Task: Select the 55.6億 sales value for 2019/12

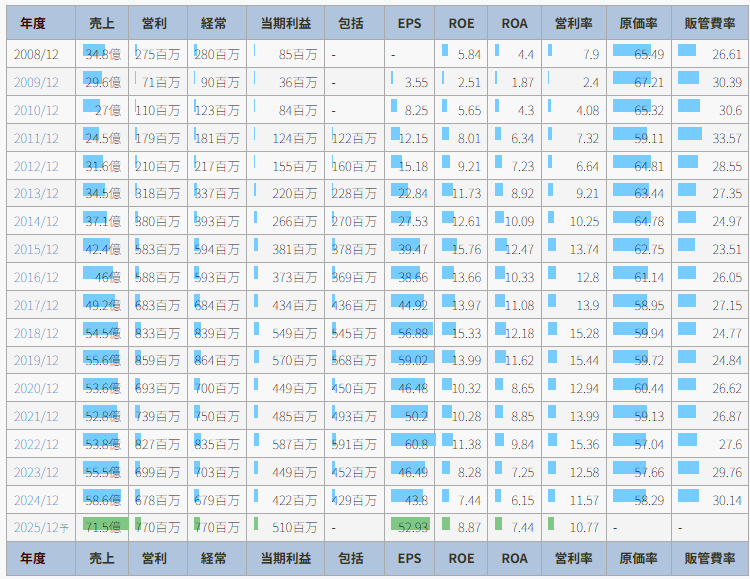Action: (101, 361)
